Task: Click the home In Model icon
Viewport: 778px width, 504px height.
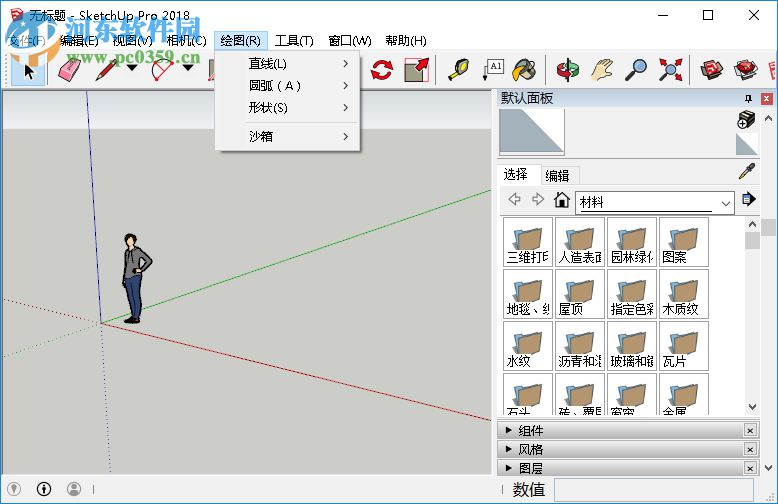Action: [562, 199]
